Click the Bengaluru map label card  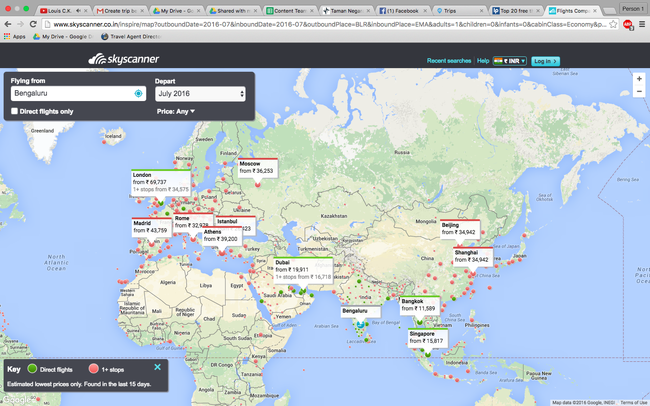(x=361, y=311)
